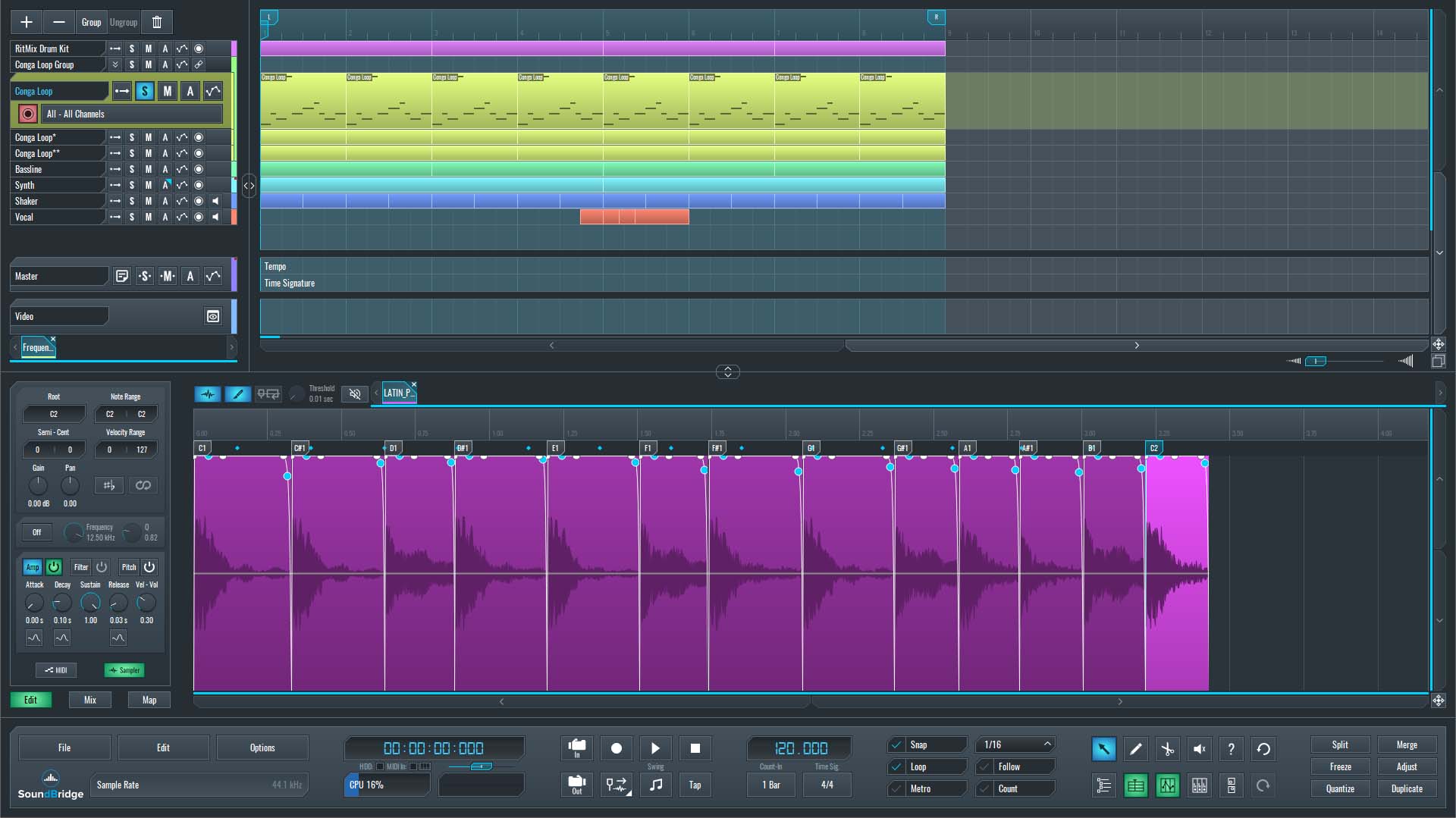Open the rack view icon

pos(1231,785)
